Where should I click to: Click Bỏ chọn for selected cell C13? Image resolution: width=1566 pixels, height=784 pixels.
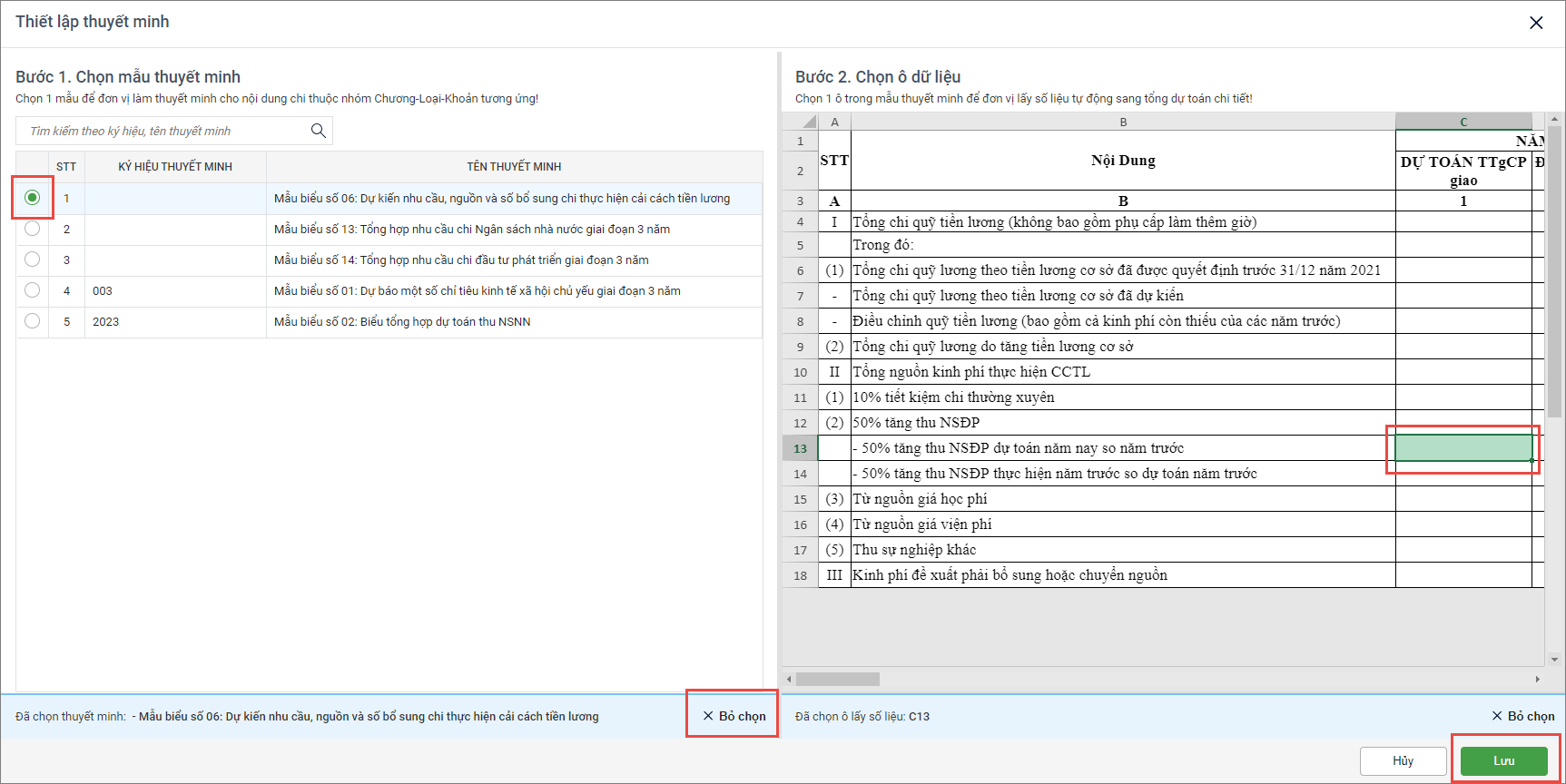coord(1522,716)
